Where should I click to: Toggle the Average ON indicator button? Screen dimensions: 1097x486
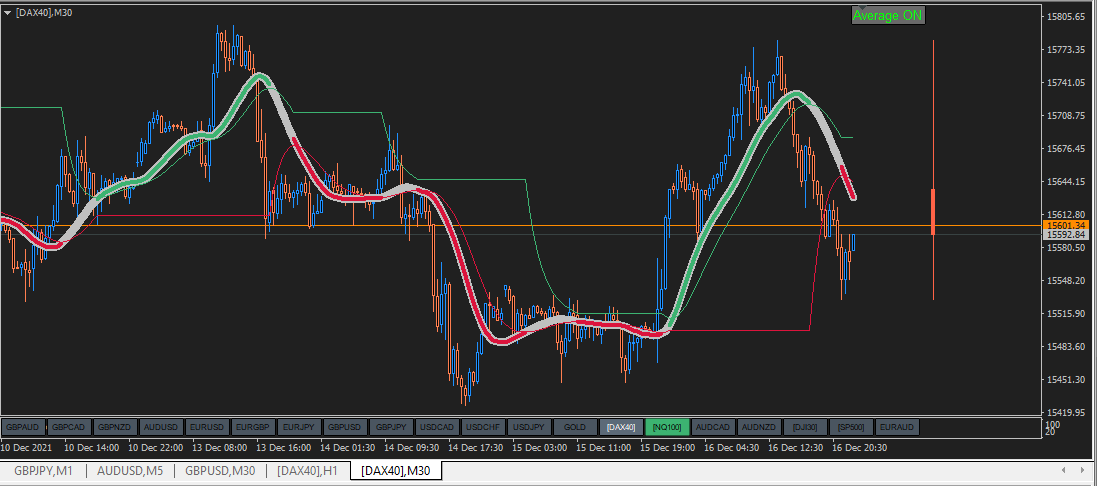coord(888,15)
